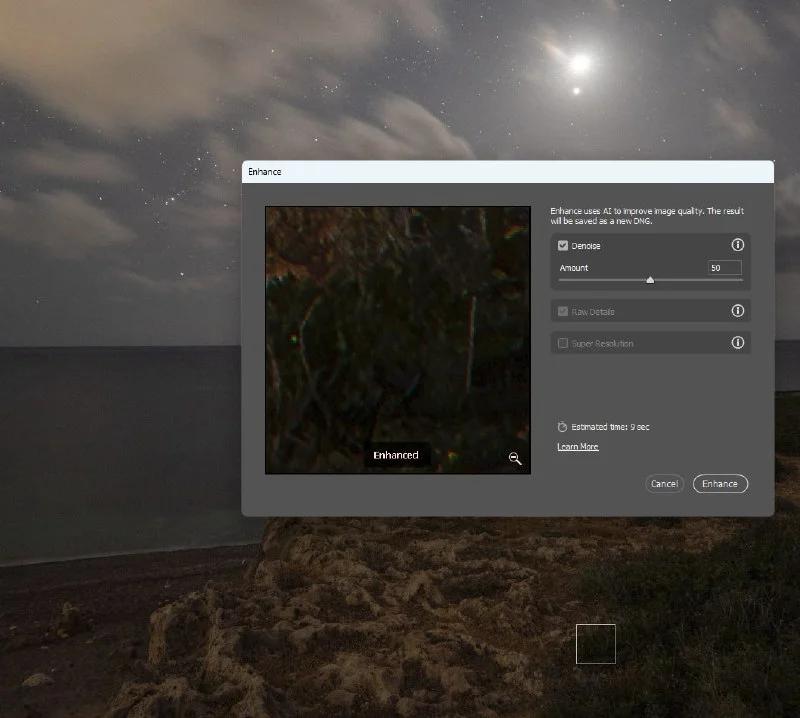Screen dimensions: 800x718
Task: Open the Denoise info icon
Action: click(x=738, y=245)
